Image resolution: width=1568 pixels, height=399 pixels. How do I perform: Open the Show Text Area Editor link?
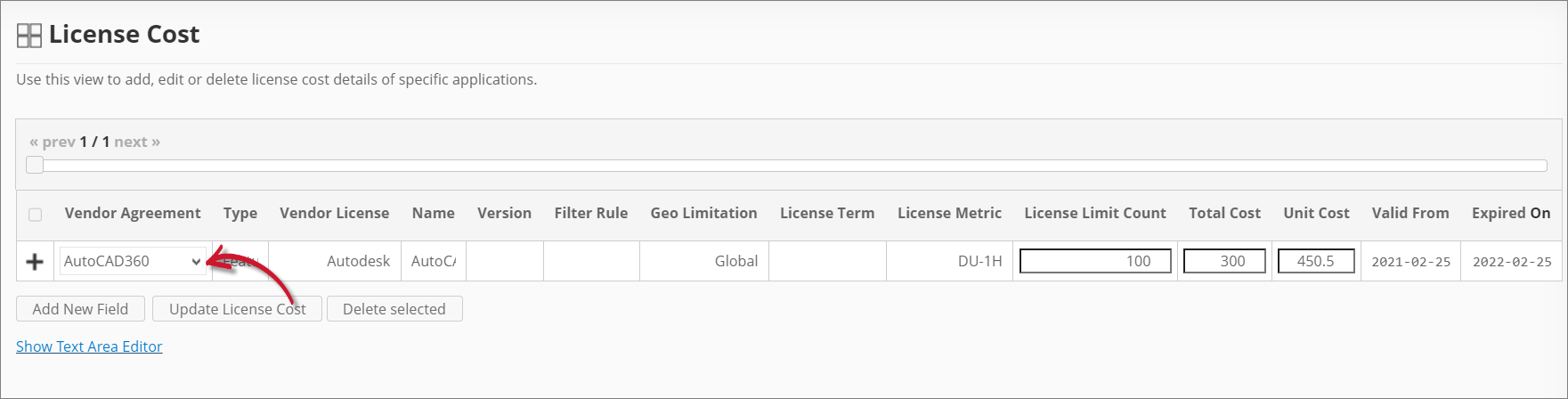89,346
